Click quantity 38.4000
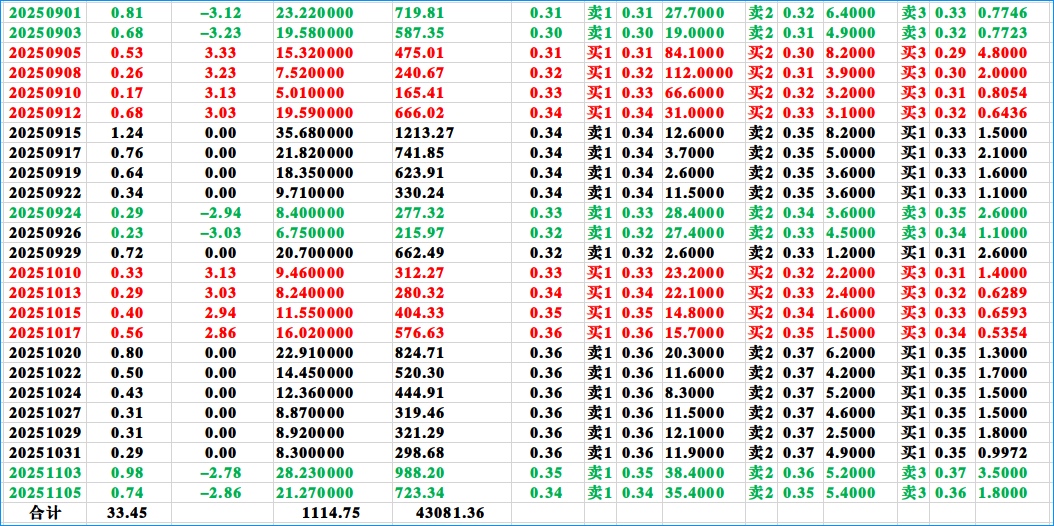 point(694,474)
